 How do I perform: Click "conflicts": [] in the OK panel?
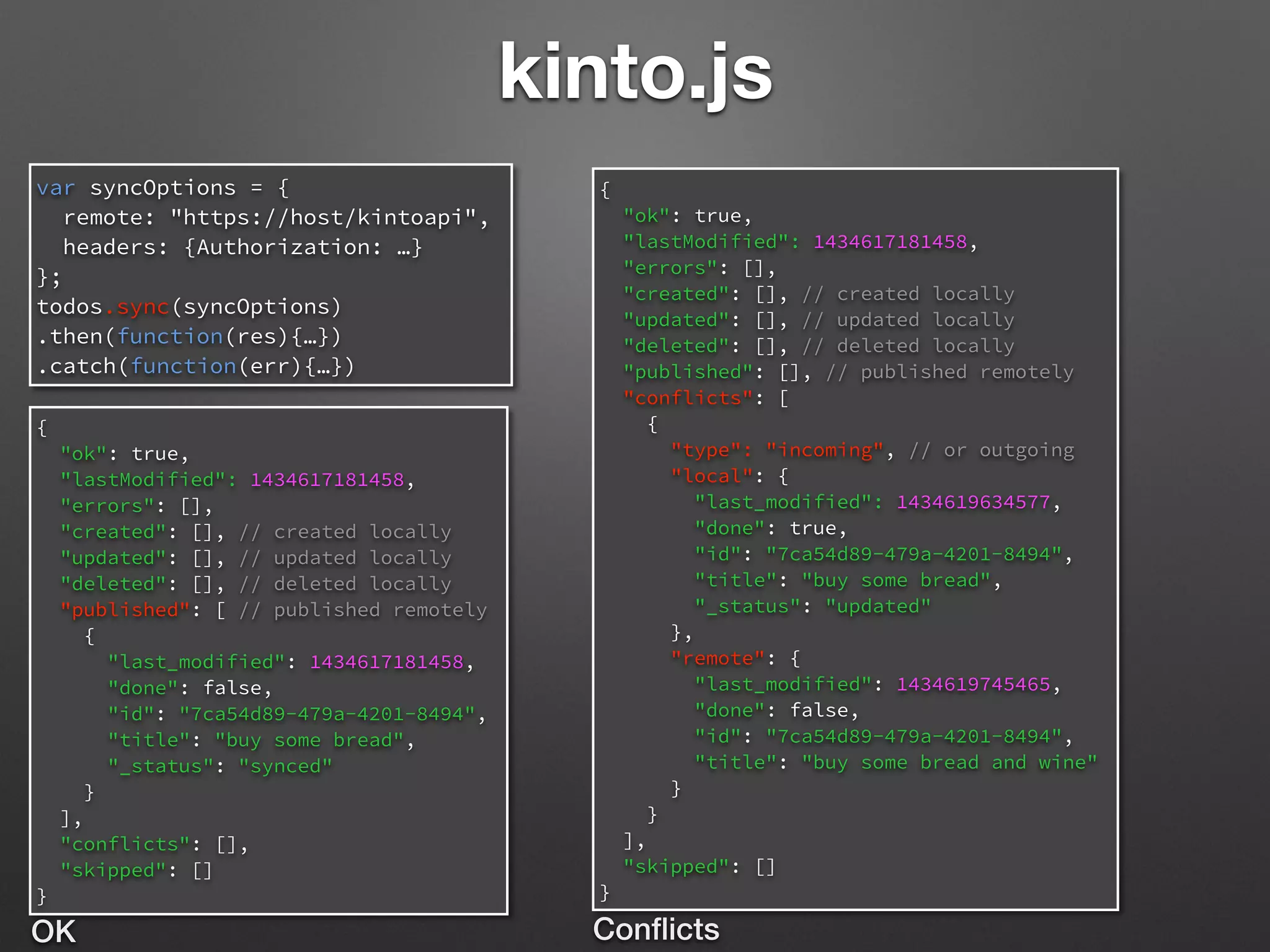point(154,844)
